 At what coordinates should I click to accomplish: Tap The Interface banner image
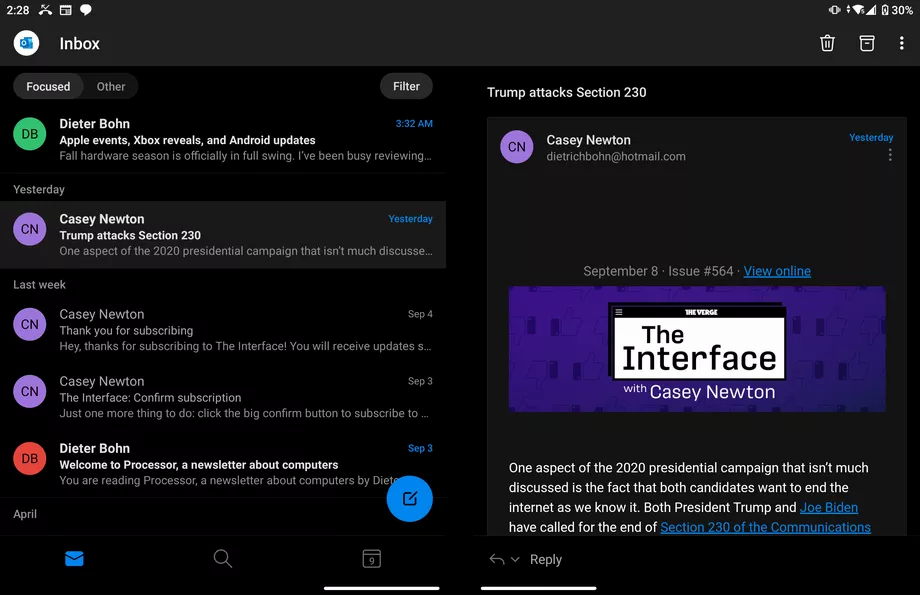point(697,349)
